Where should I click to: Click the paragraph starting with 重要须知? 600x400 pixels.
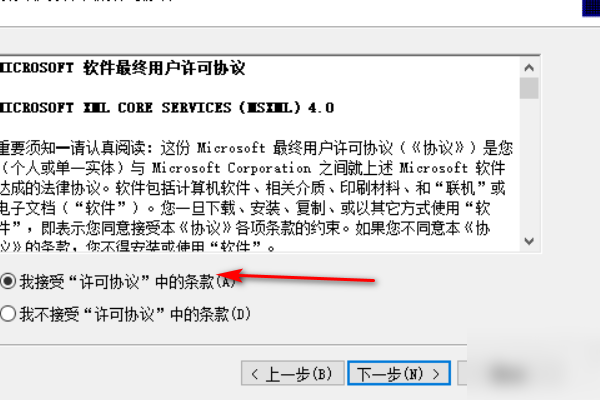(256, 197)
